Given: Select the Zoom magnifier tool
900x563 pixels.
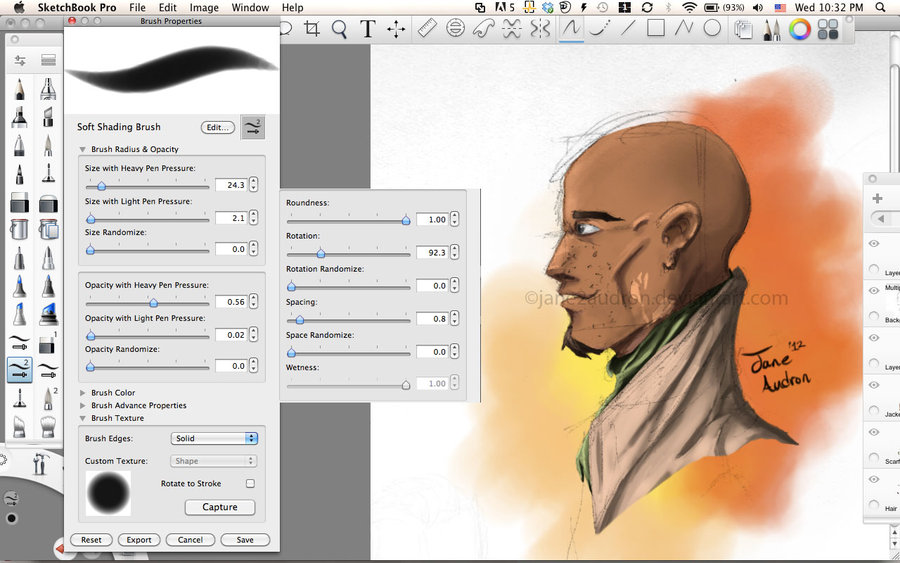Looking at the screenshot, I should point(339,29).
